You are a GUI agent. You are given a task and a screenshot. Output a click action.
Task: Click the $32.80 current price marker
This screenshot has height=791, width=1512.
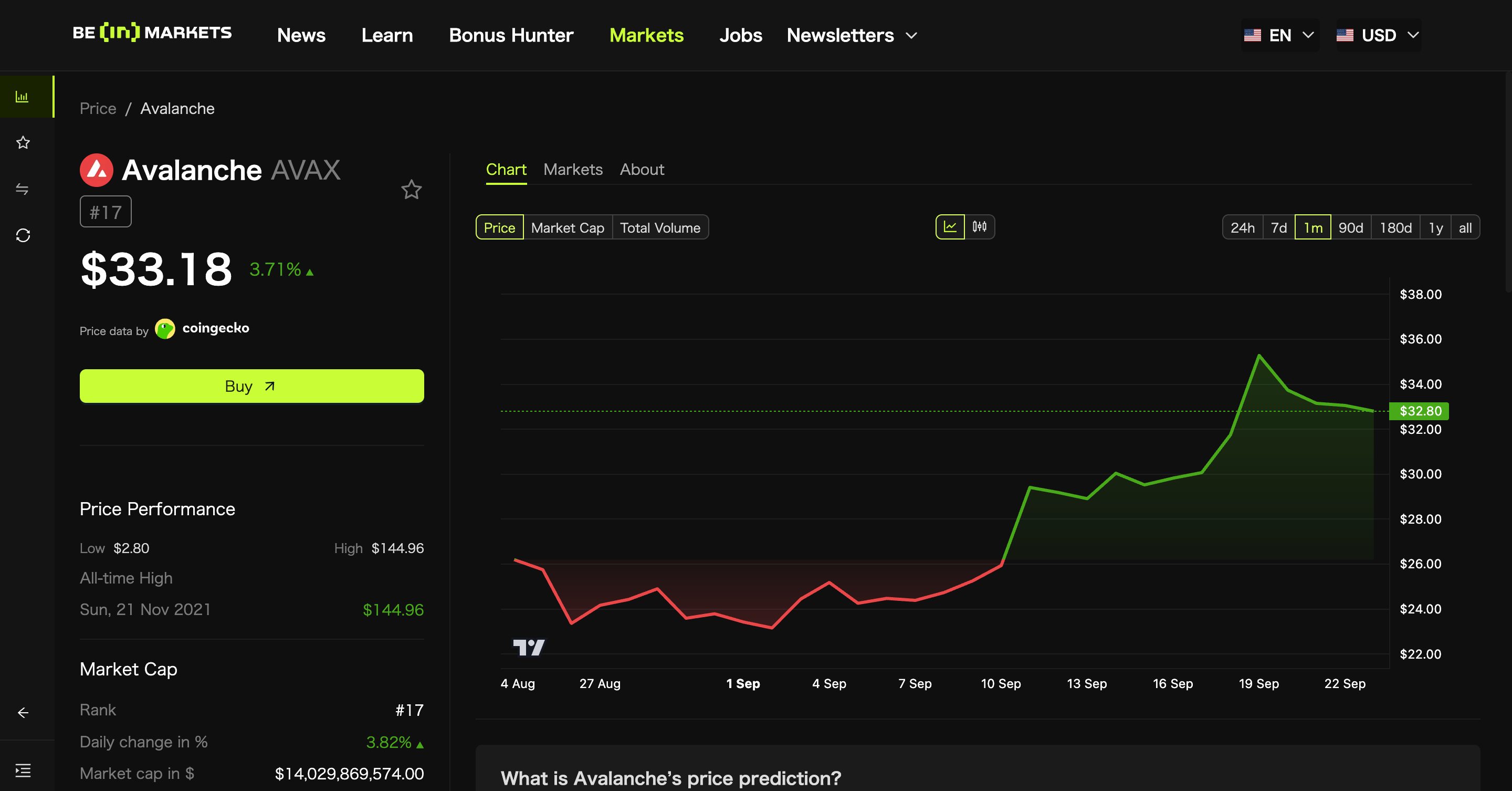click(1419, 411)
